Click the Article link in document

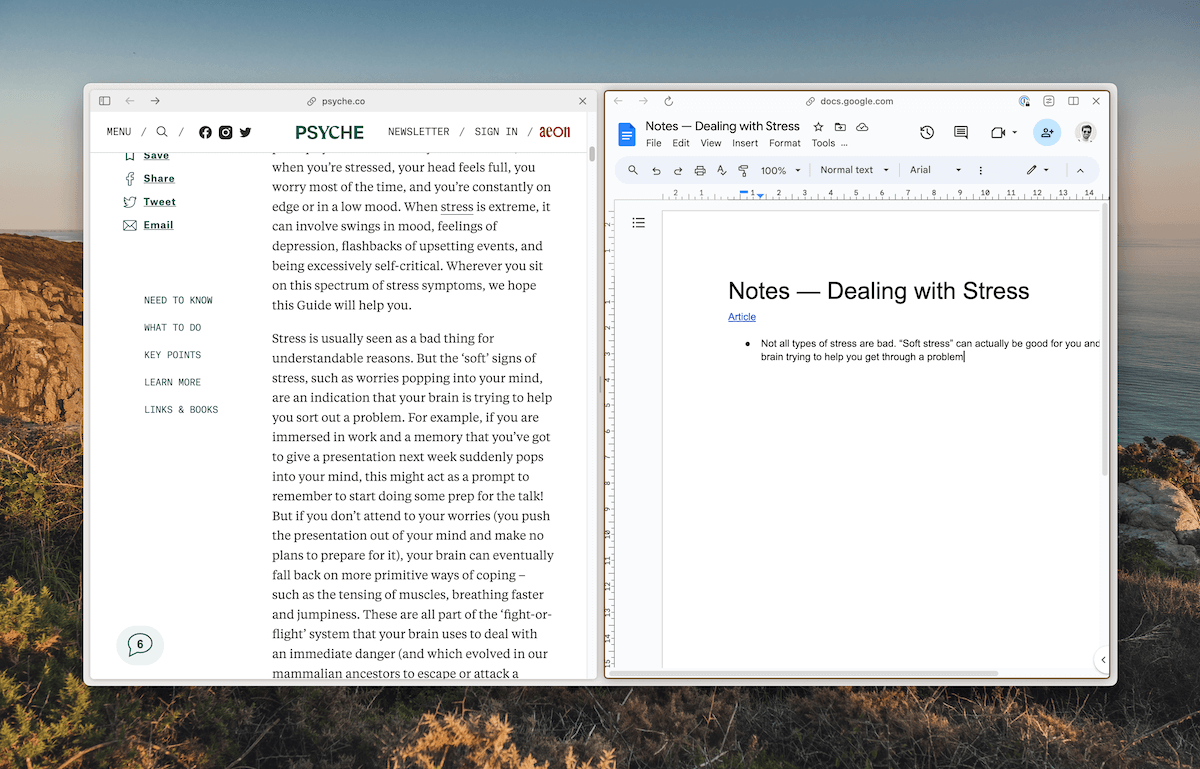[742, 317]
